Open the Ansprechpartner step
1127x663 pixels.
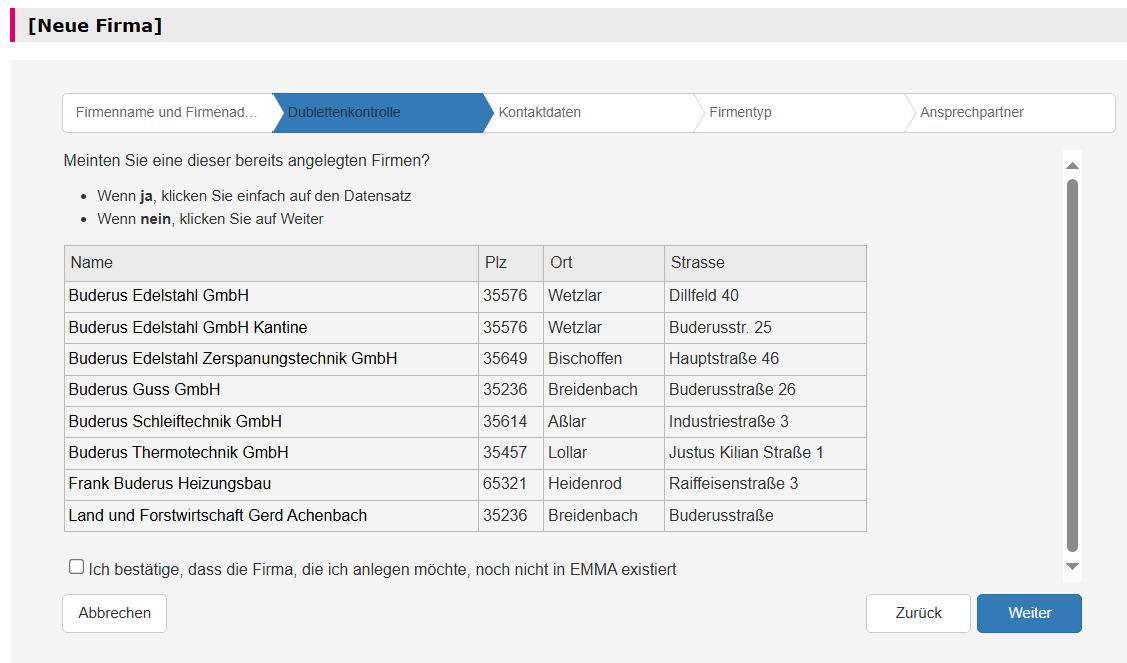tap(1010, 113)
